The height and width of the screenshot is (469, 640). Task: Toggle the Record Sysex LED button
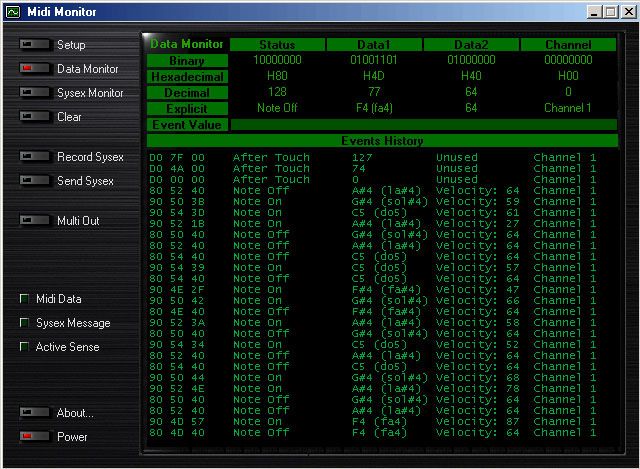(35, 156)
